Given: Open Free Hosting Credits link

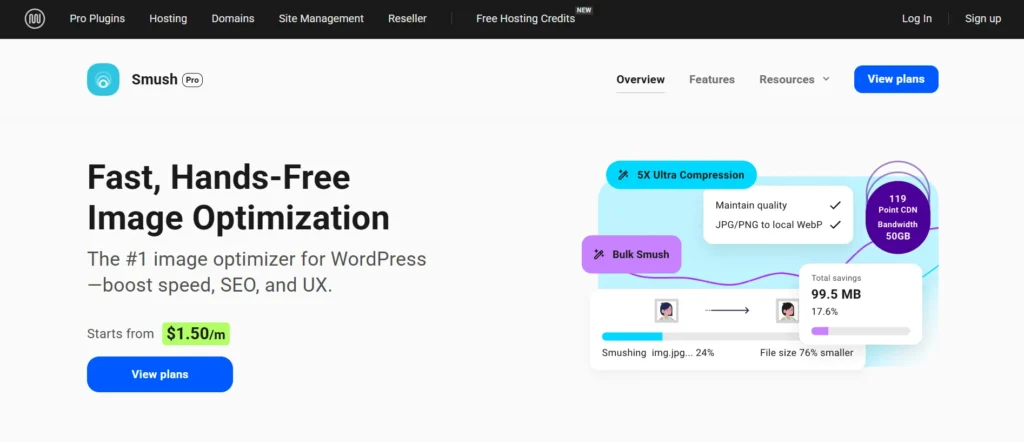Looking at the screenshot, I should [x=526, y=19].
